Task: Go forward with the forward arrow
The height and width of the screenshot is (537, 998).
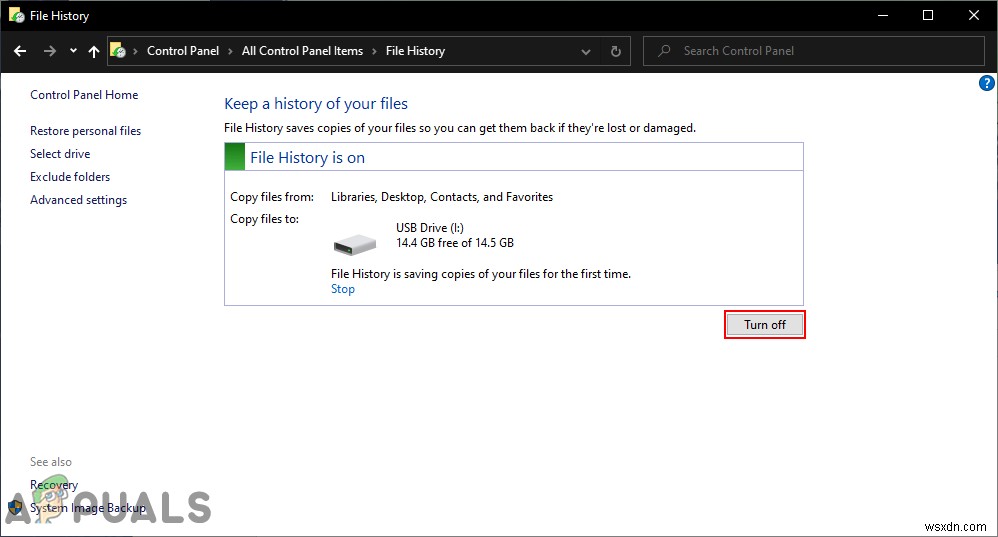Action: pyautogui.click(x=50, y=51)
